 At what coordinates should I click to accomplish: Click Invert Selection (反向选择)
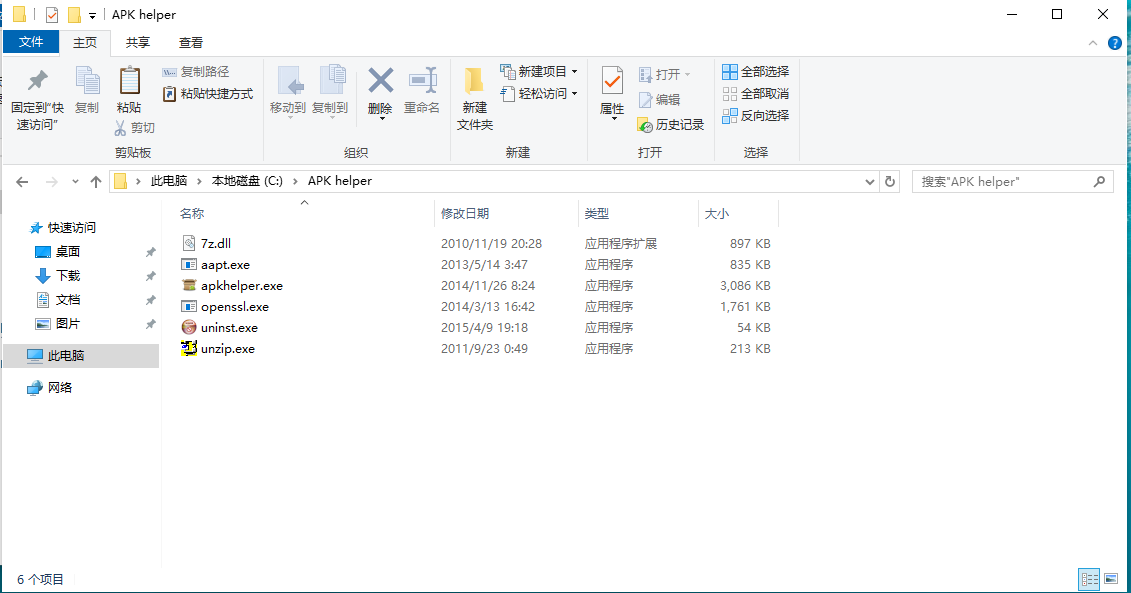756,115
